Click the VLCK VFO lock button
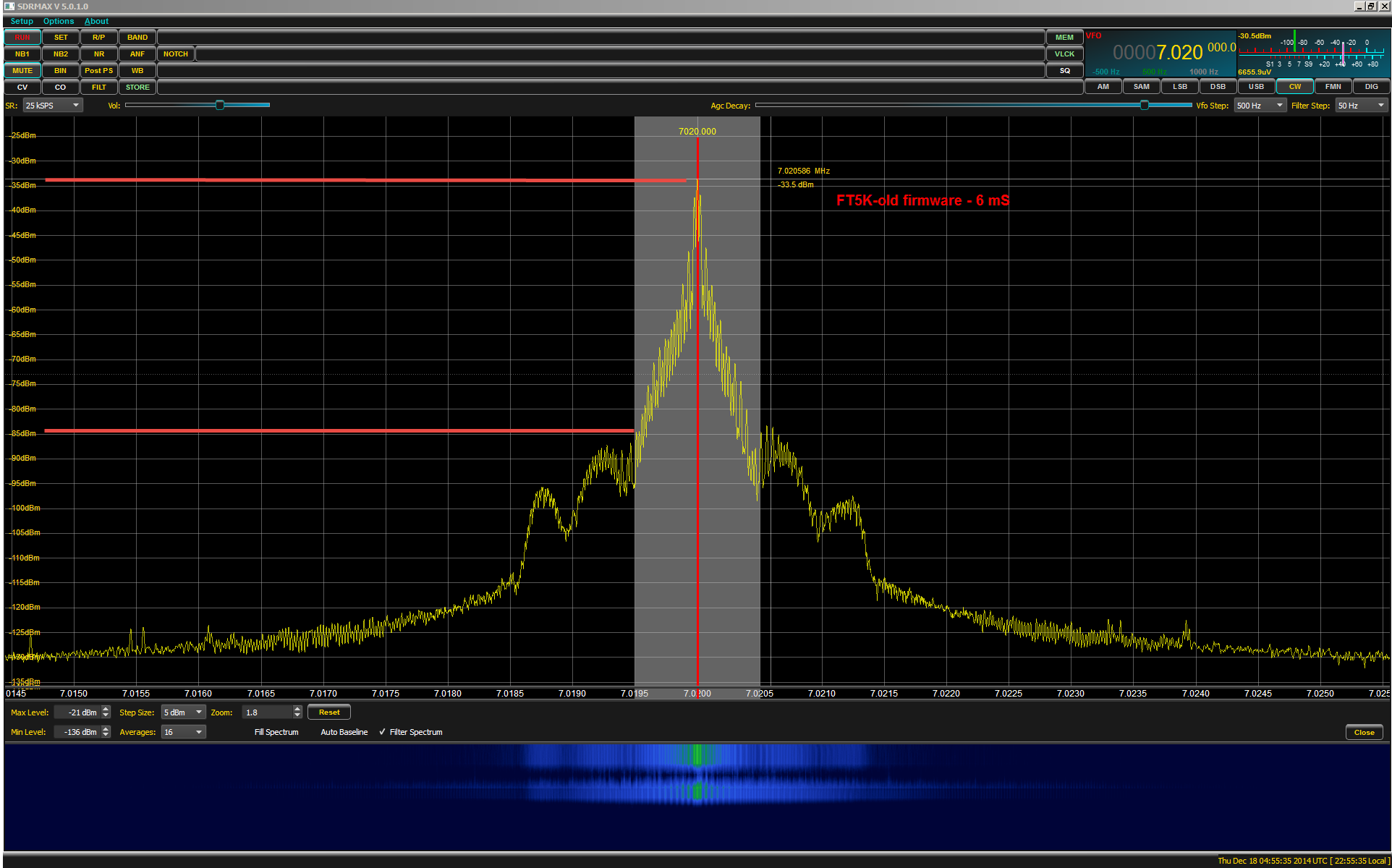 (1064, 54)
